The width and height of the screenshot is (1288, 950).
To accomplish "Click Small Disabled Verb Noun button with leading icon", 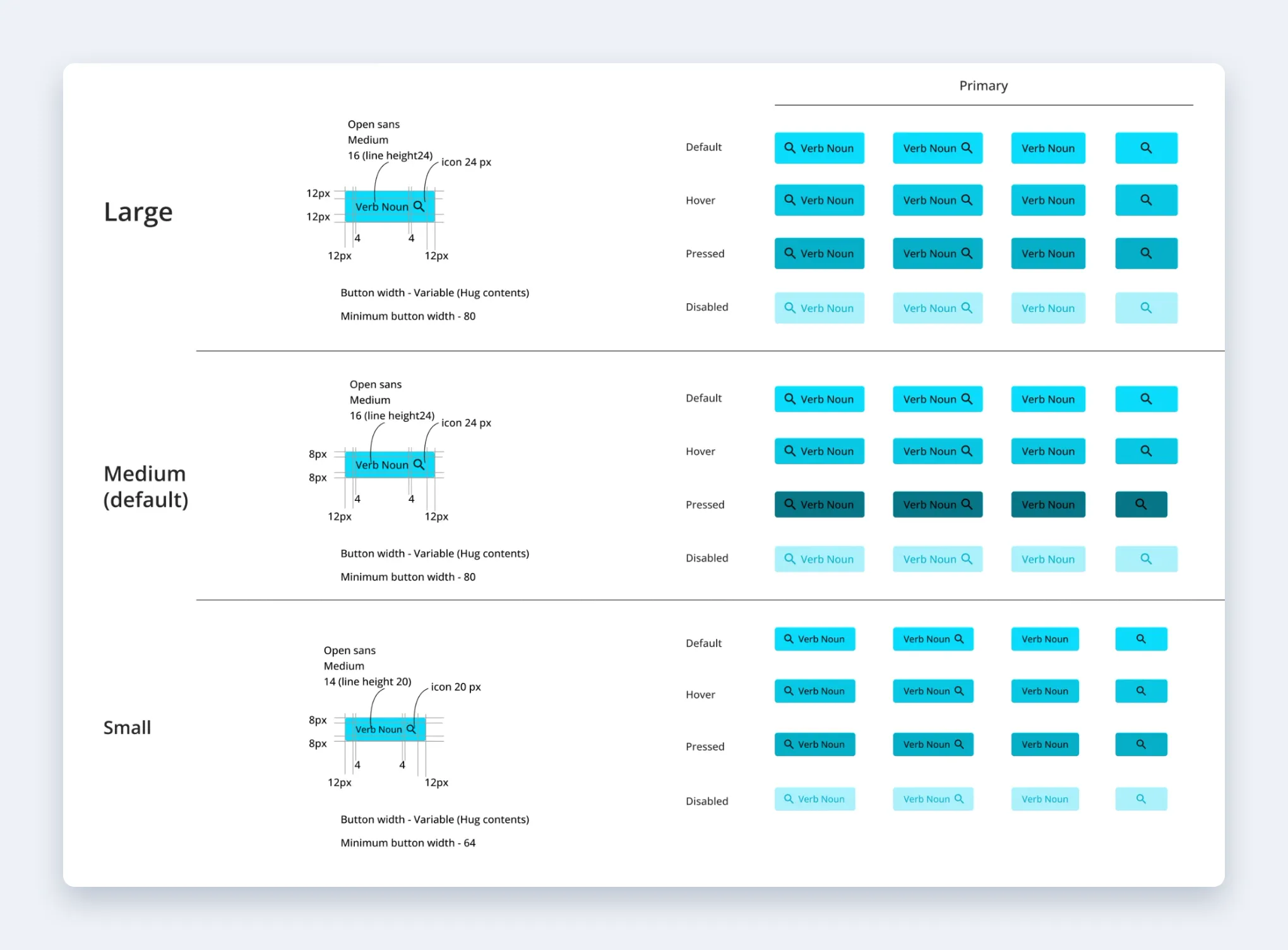I will 815,799.
